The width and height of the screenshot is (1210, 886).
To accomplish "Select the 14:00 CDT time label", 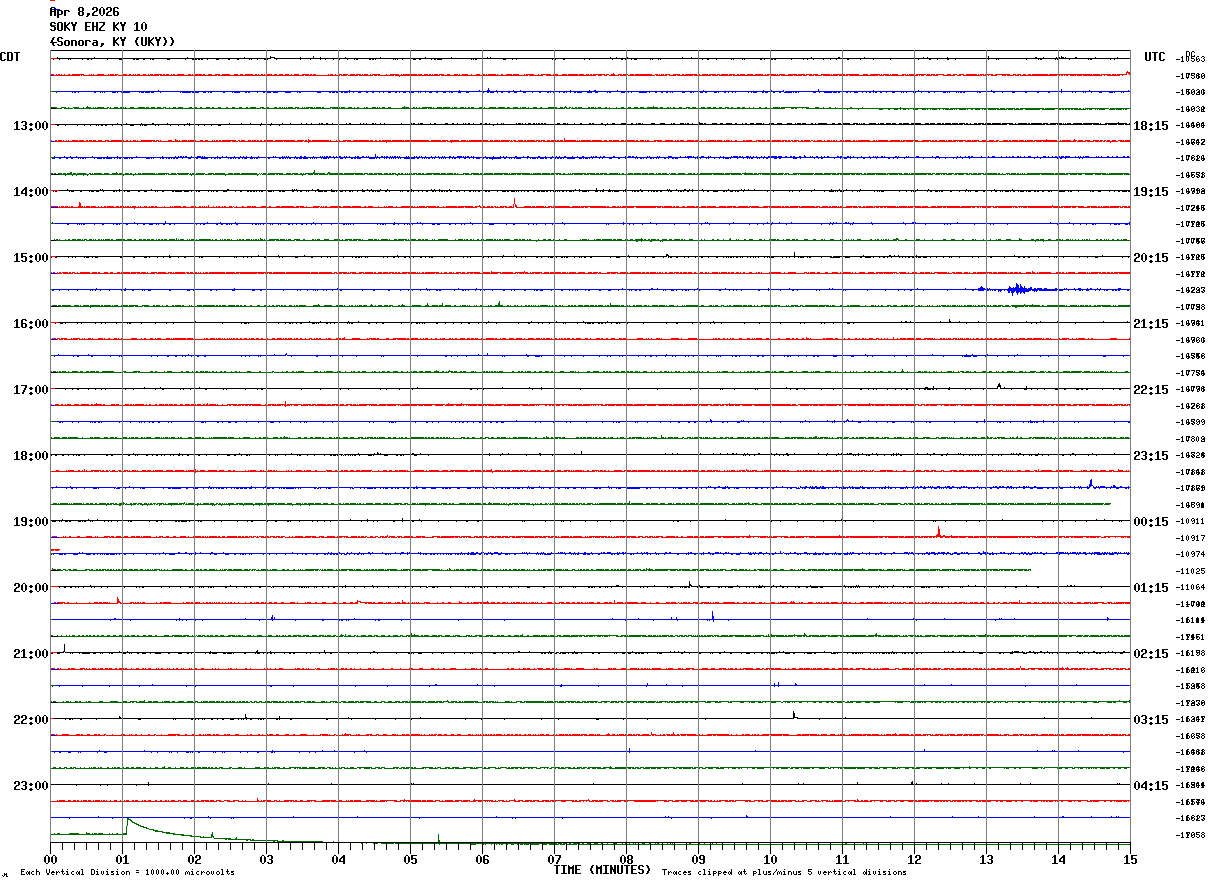I will [x=30, y=192].
